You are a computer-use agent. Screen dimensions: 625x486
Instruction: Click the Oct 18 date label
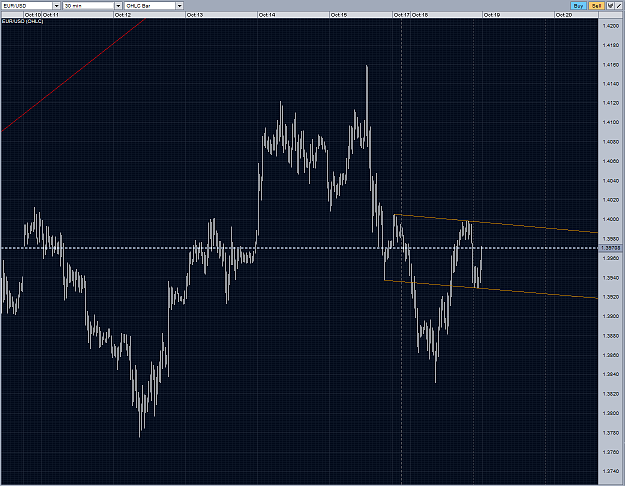pos(420,15)
